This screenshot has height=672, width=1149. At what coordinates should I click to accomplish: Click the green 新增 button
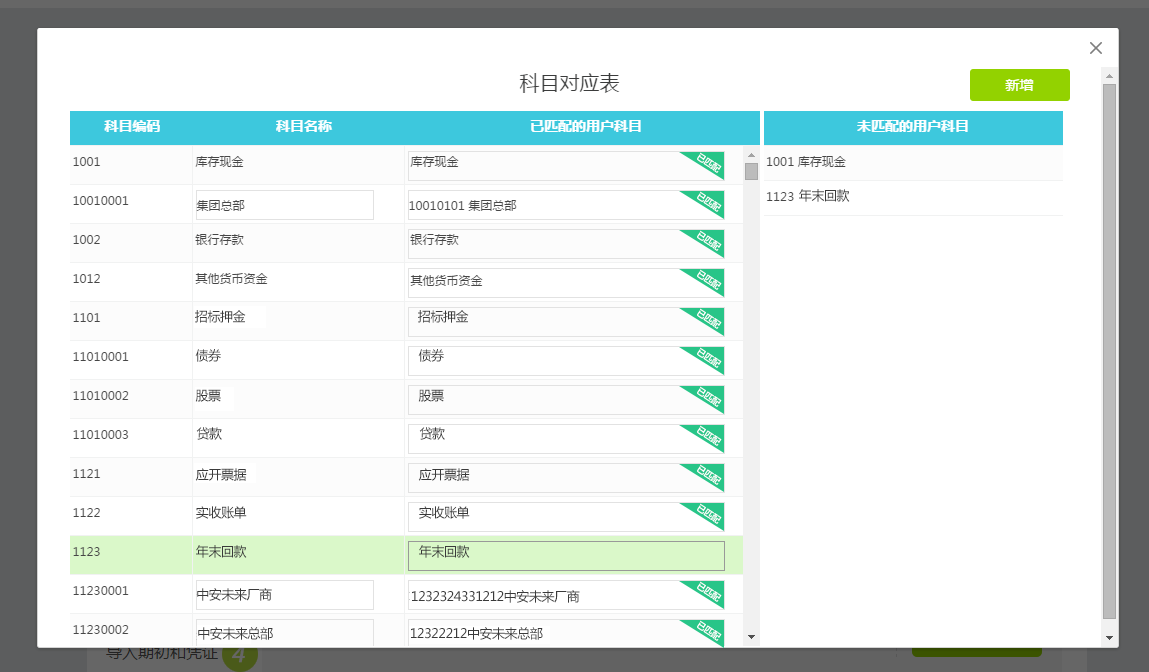[x=1019, y=85]
